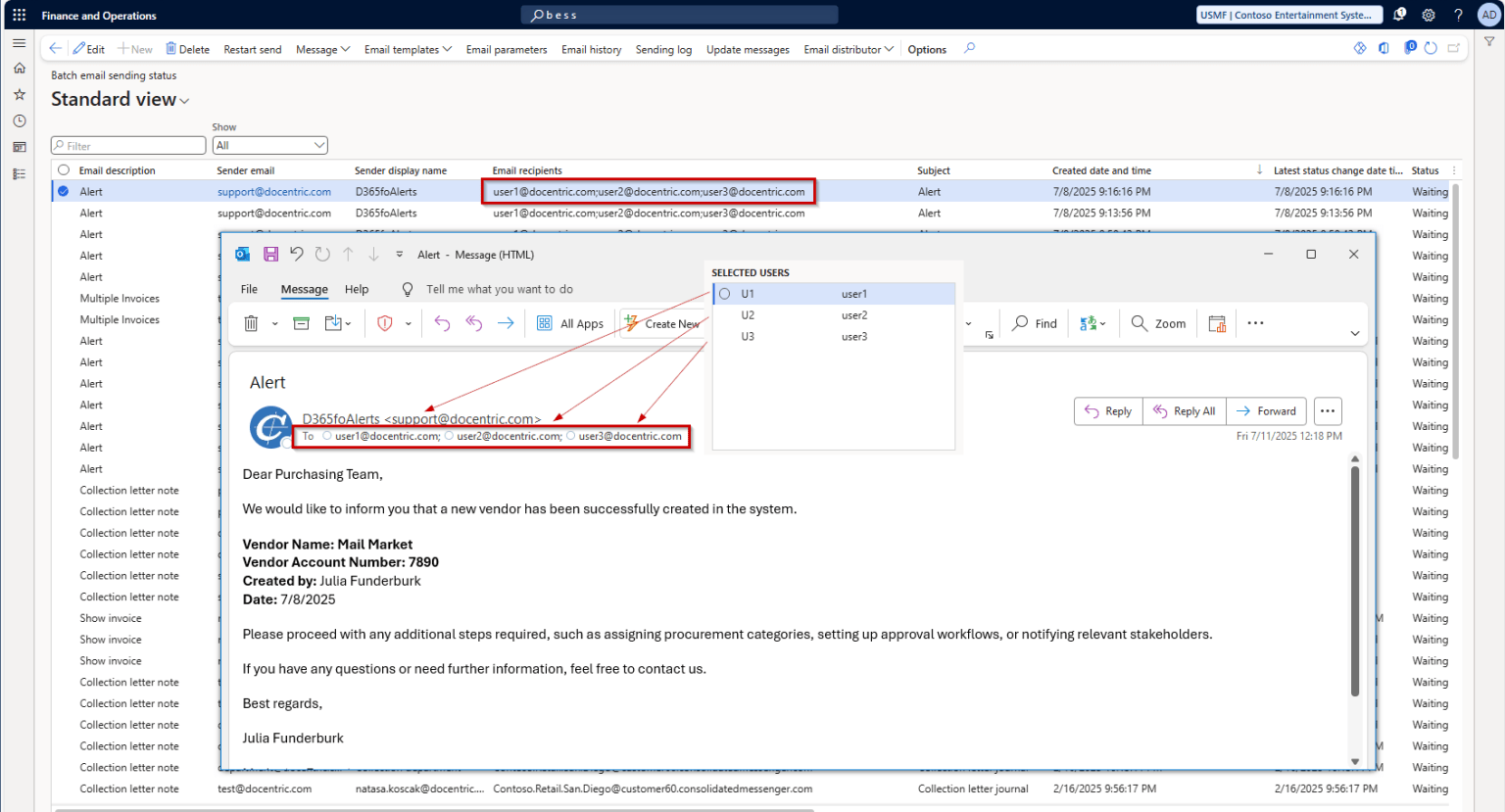Toggle the select-all circle in grid header
The image size is (1505, 812).
coord(64,170)
